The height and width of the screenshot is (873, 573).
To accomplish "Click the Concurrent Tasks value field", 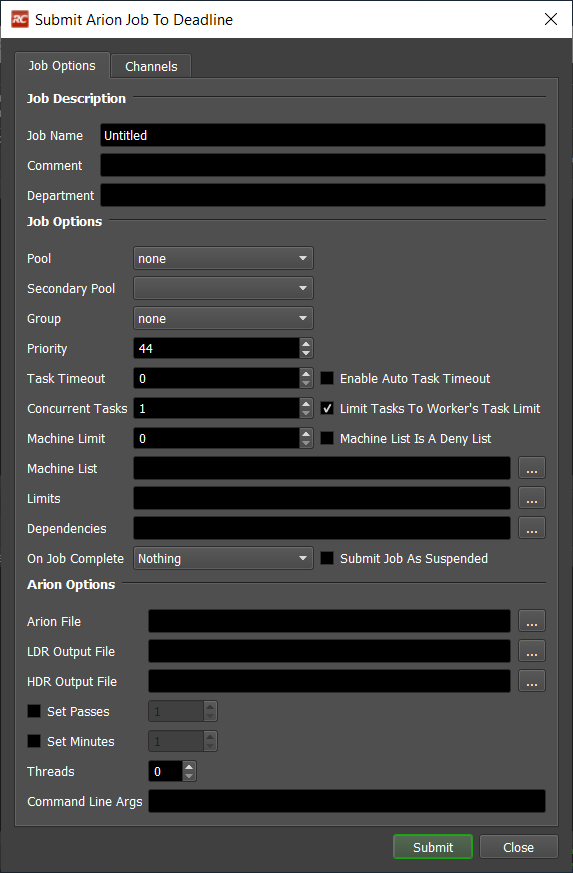I will tap(217, 409).
